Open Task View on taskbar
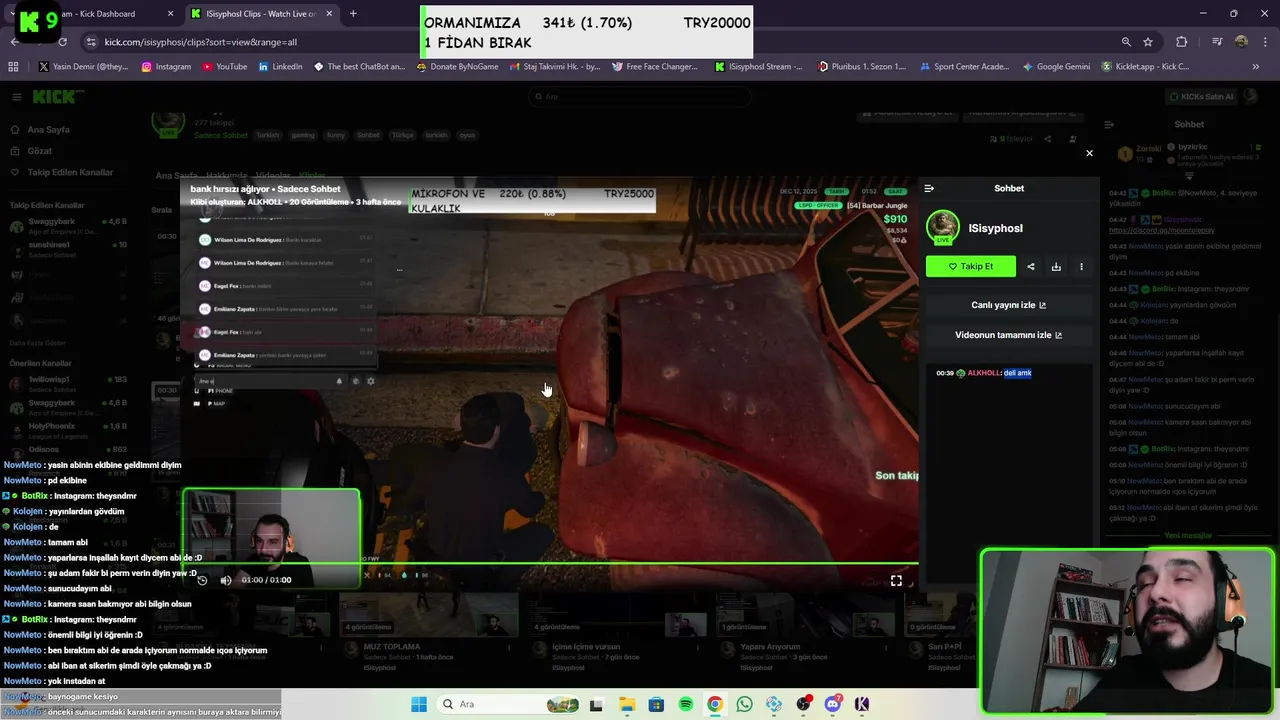 coord(596,704)
